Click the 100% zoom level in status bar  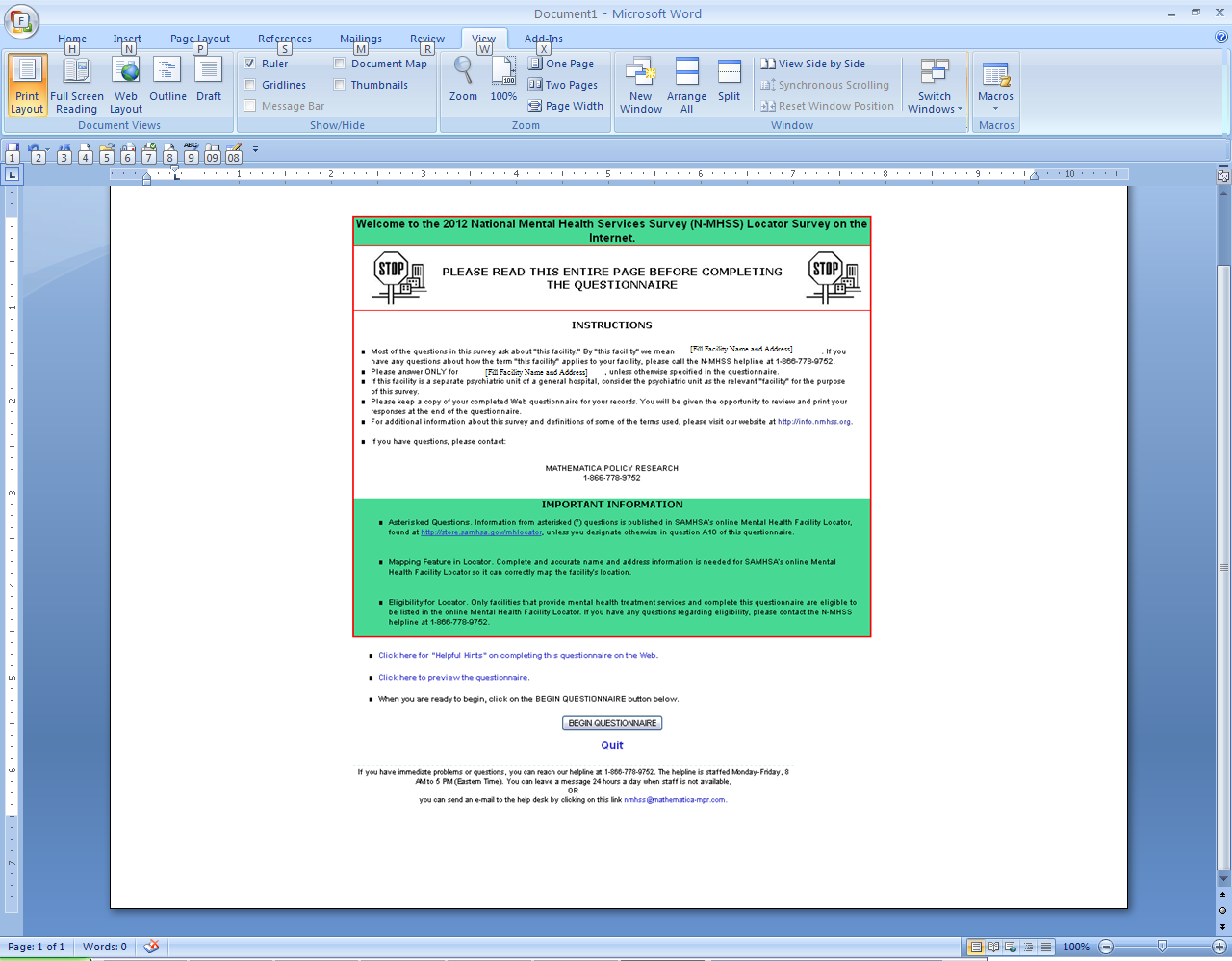[x=1076, y=947]
